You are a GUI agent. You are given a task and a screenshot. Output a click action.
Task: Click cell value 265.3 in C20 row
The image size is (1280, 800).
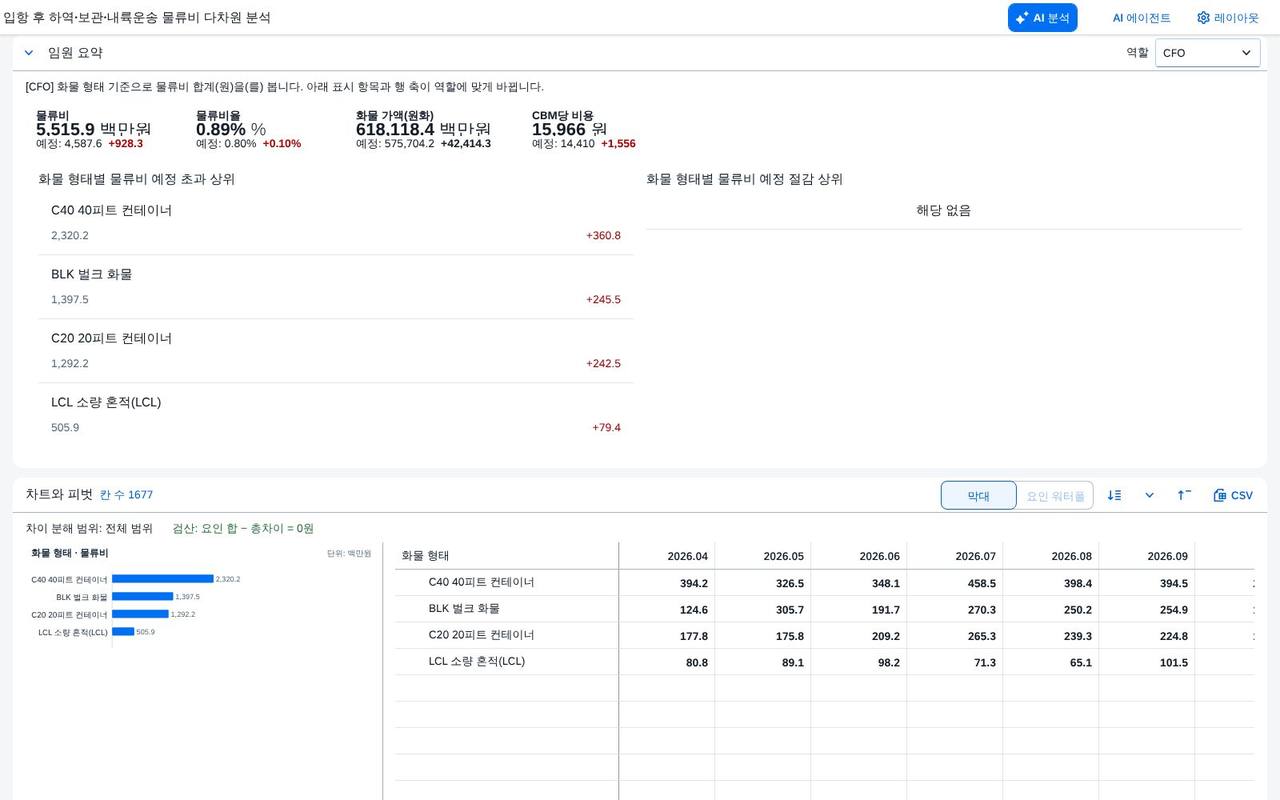point(982,636)
